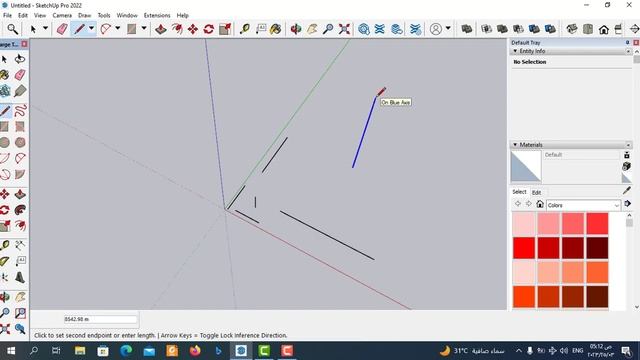Switch to Materials Select tab
The image size is (640, 360).
(x=519, y=192)
